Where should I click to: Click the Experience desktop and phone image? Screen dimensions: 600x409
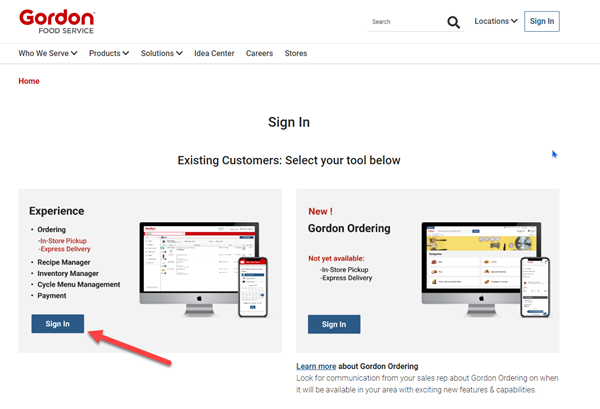coord(204,269)
